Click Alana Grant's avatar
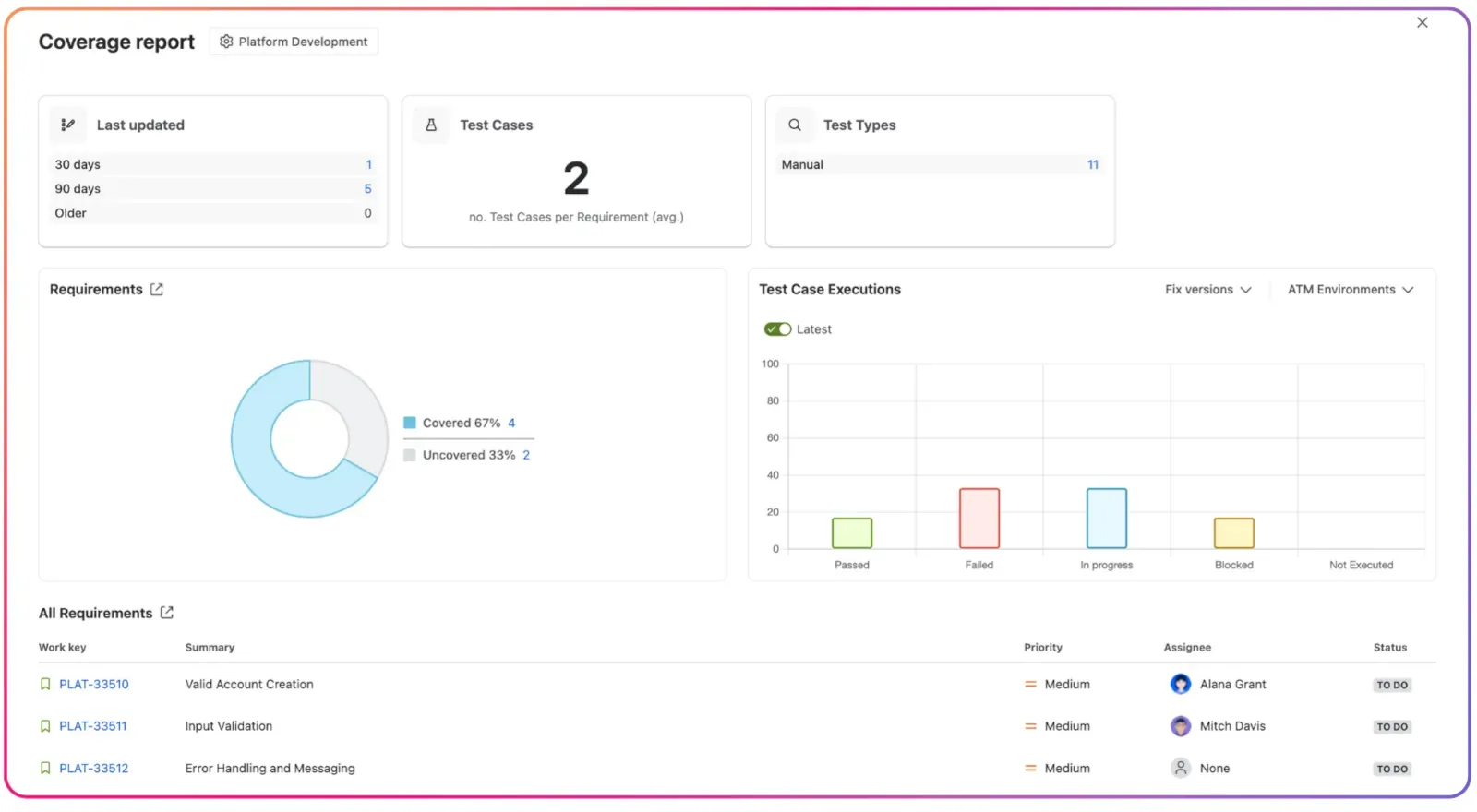Screen dimensions: 1477x812 click(x=1181, y=685)
